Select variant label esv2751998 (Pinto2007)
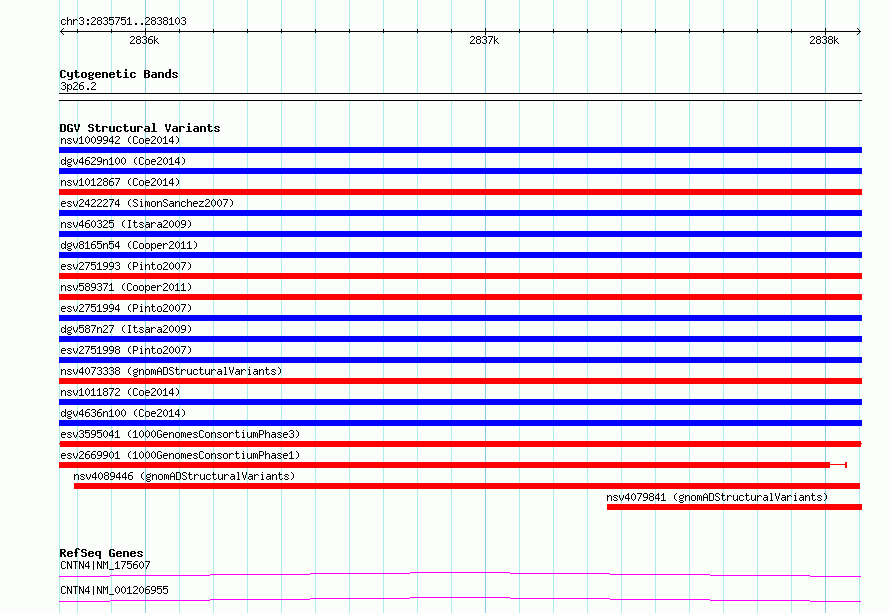Viewport: 890px width, 613px height. pyautogui.click(x=126, y=350)
